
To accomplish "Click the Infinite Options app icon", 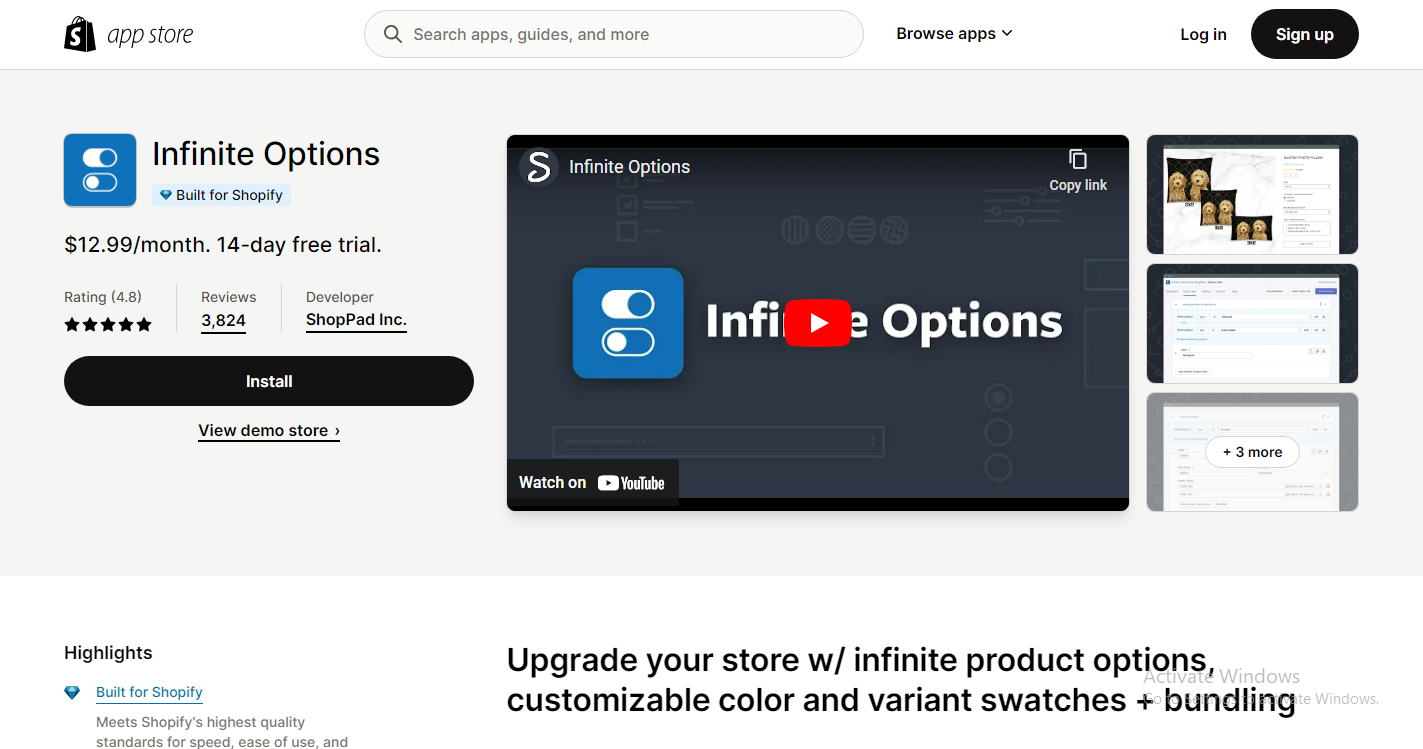I will pos(100,170).
